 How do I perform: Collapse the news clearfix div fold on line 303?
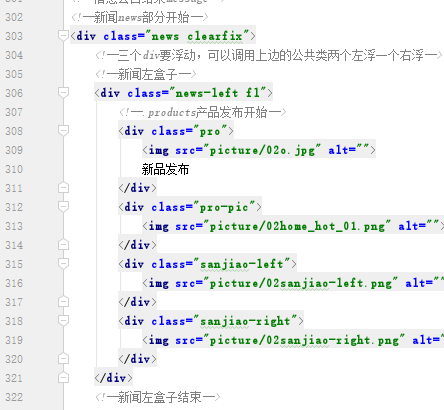pos(63,35)
